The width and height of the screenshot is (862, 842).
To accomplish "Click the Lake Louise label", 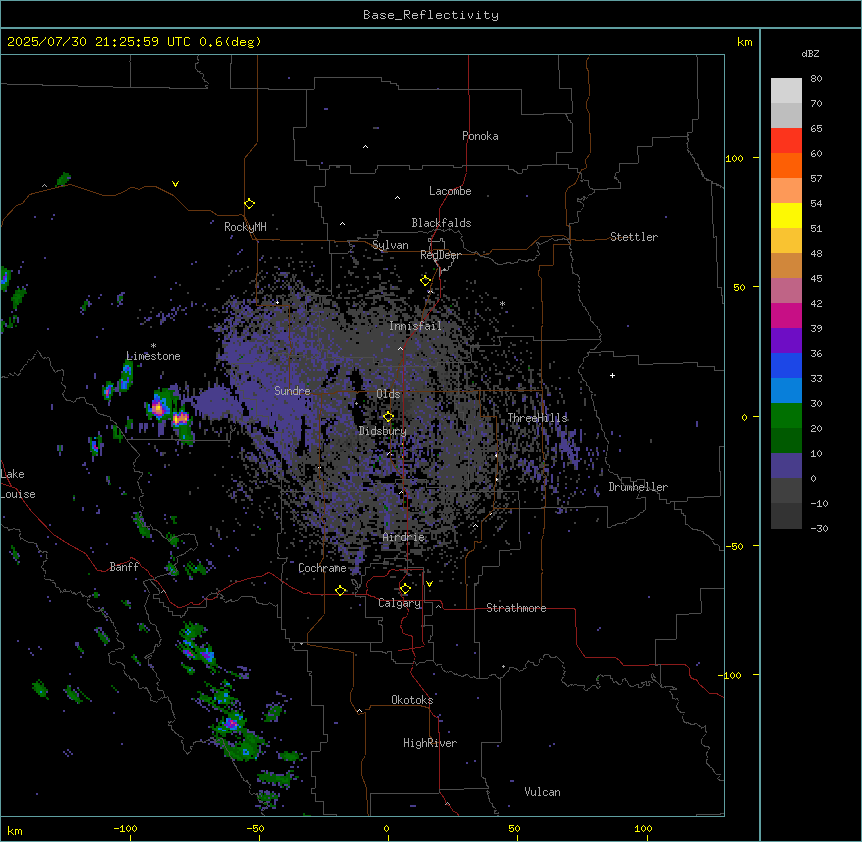I will (18, 484).
